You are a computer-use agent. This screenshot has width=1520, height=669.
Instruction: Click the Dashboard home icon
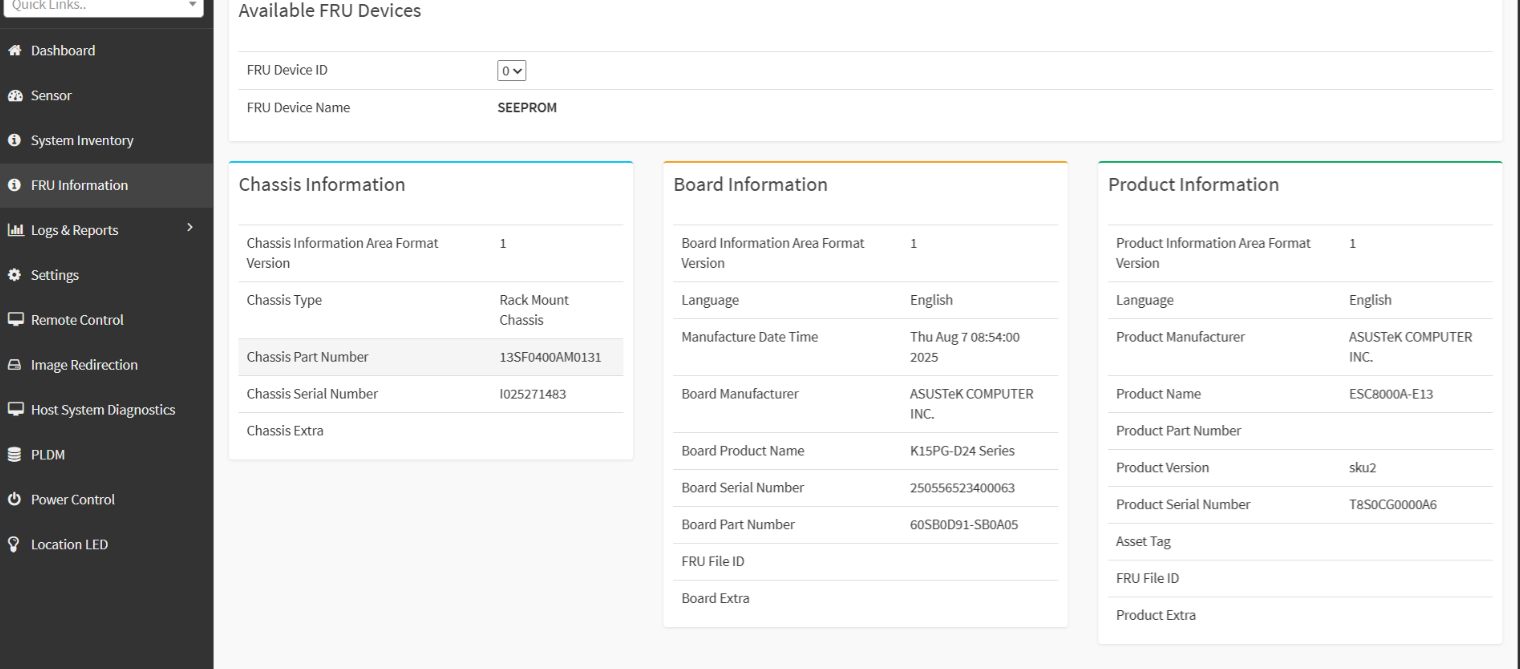click(x=15, y=51)
